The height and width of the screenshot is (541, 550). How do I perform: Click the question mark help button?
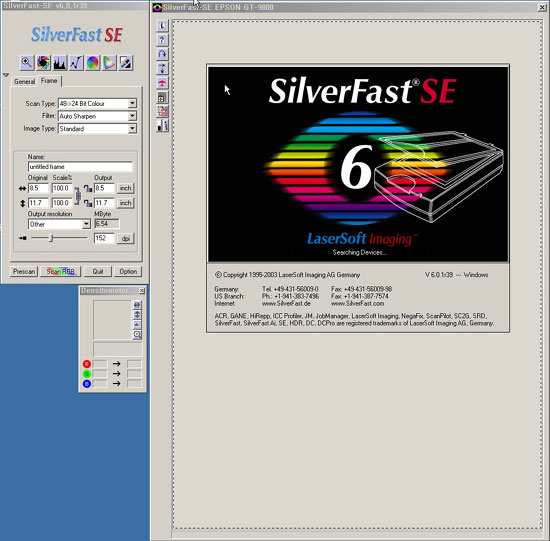click(162, 40)
